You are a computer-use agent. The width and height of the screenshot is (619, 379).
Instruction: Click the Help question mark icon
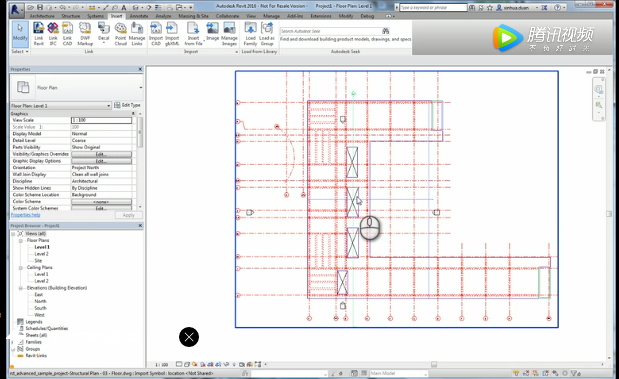(557, 7)
